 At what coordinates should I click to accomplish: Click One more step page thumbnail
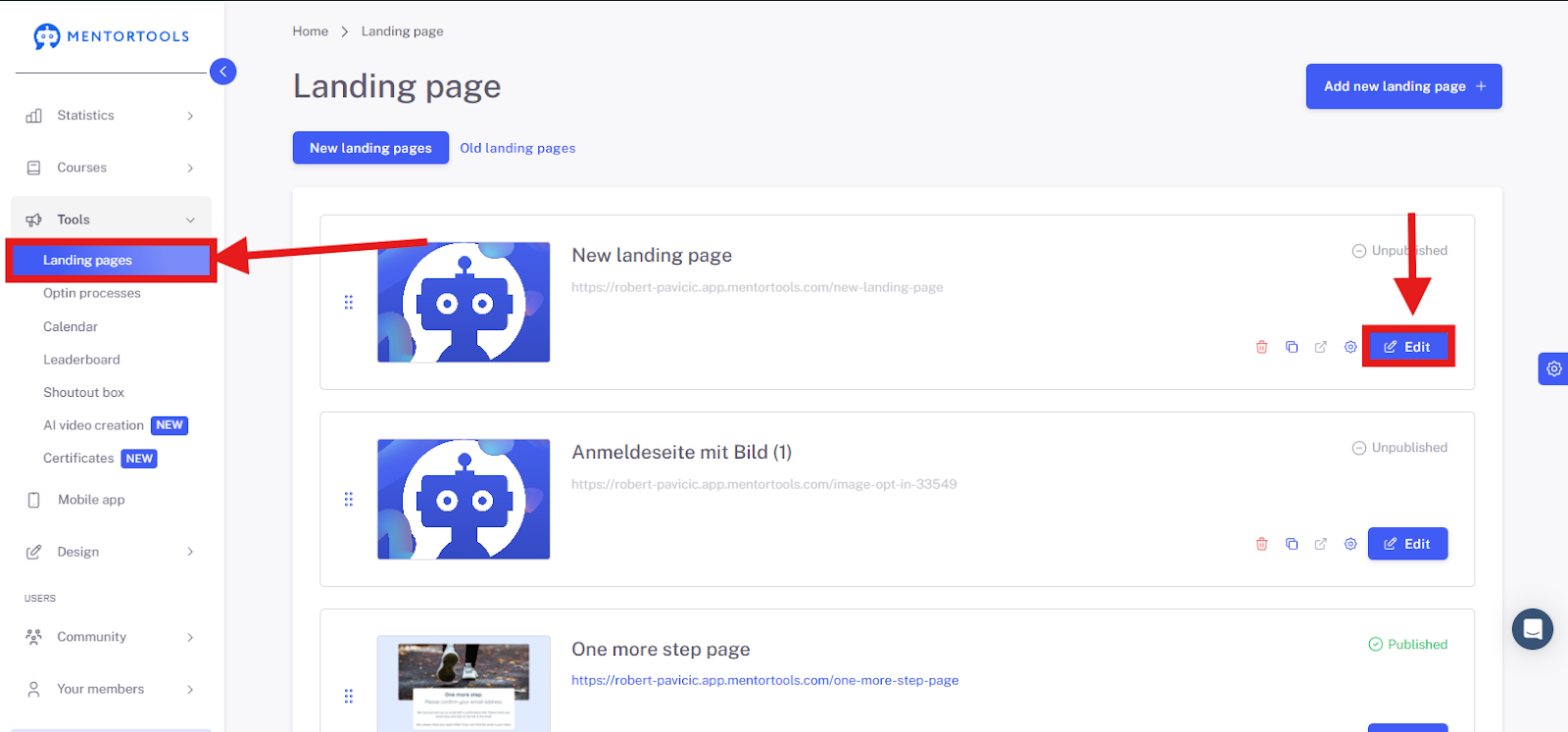[x=464, y=684]
